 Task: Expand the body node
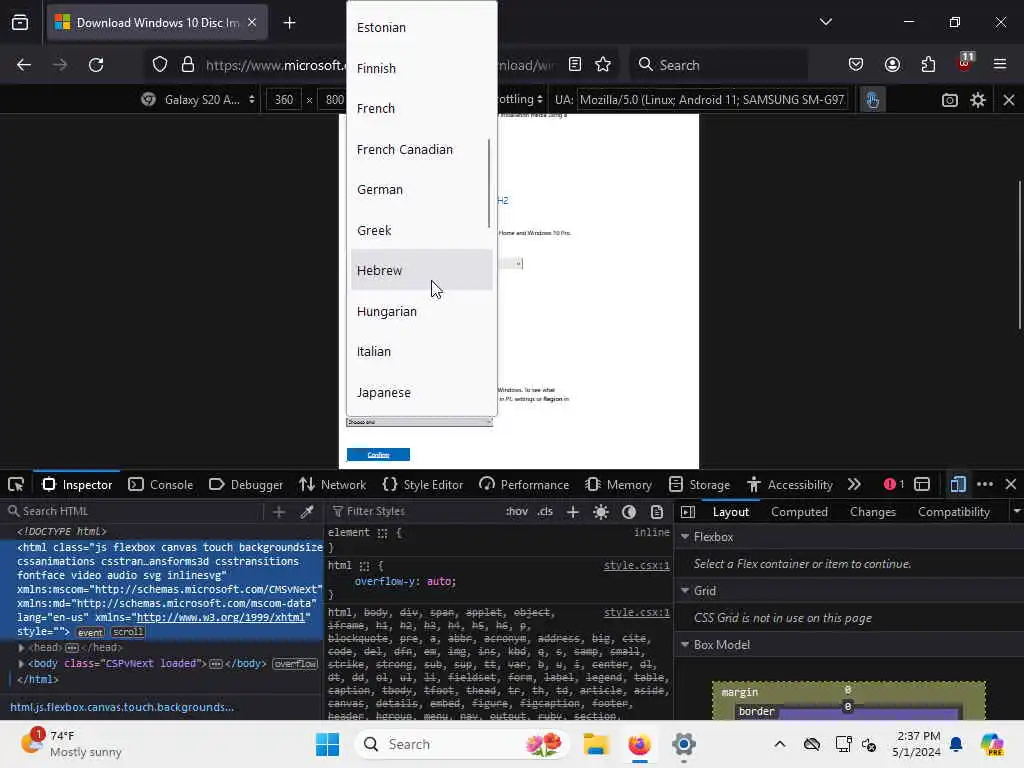click(x=22, y=664)
